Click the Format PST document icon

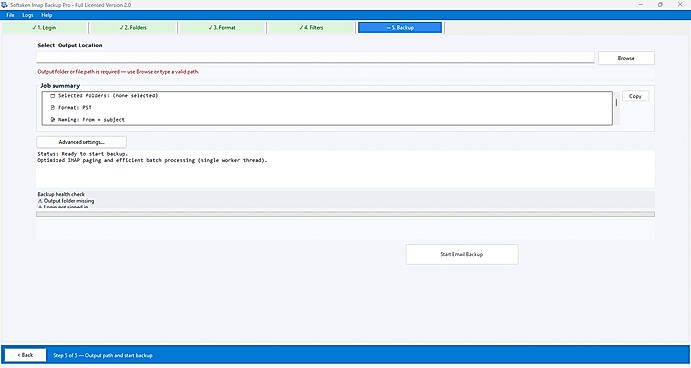tap(52, 108)
